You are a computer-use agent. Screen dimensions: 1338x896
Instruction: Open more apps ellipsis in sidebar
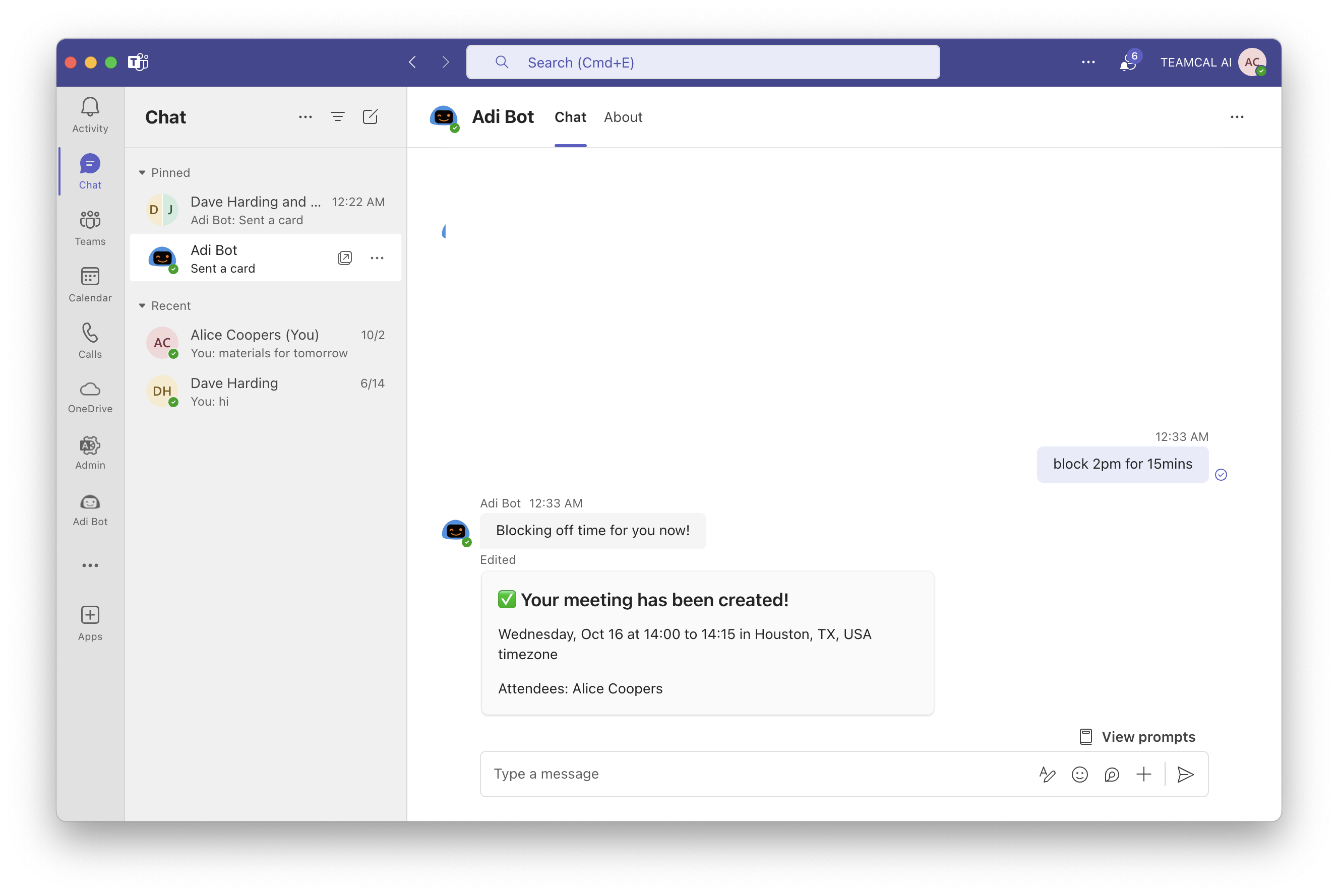[90, 565]
